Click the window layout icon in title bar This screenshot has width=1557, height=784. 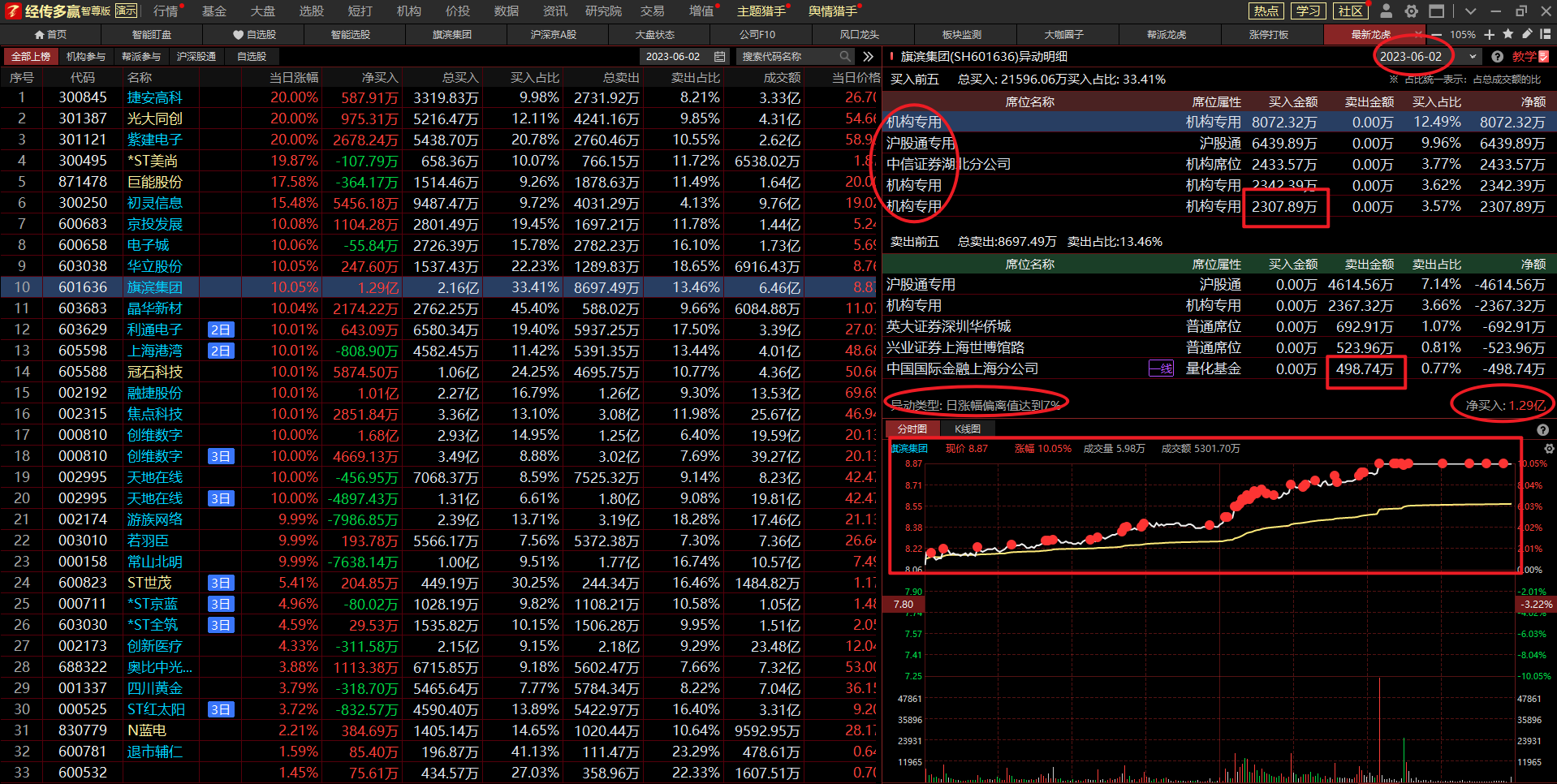(1437, 11)
